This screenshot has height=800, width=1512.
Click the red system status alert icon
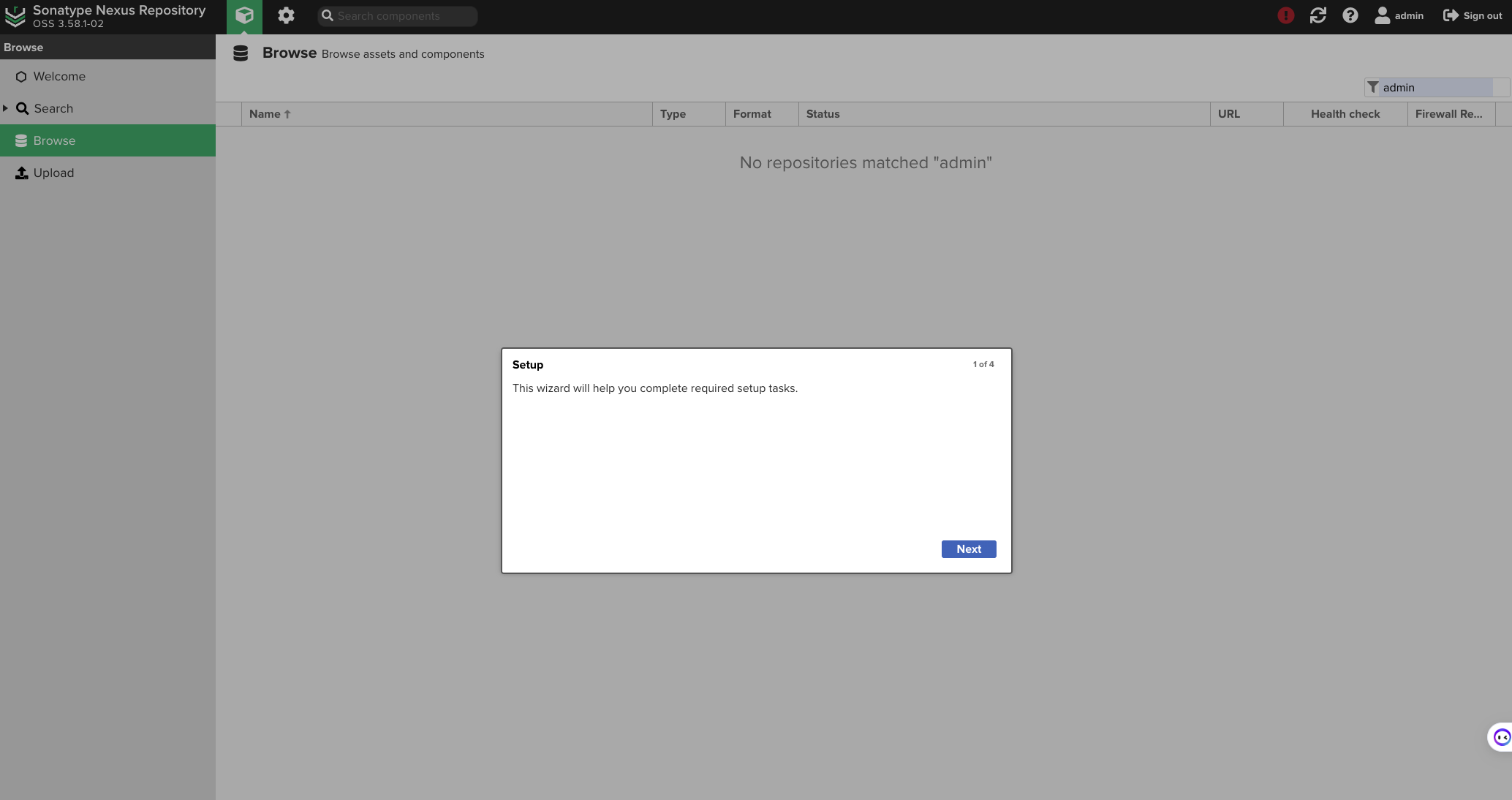[1285, 15]
